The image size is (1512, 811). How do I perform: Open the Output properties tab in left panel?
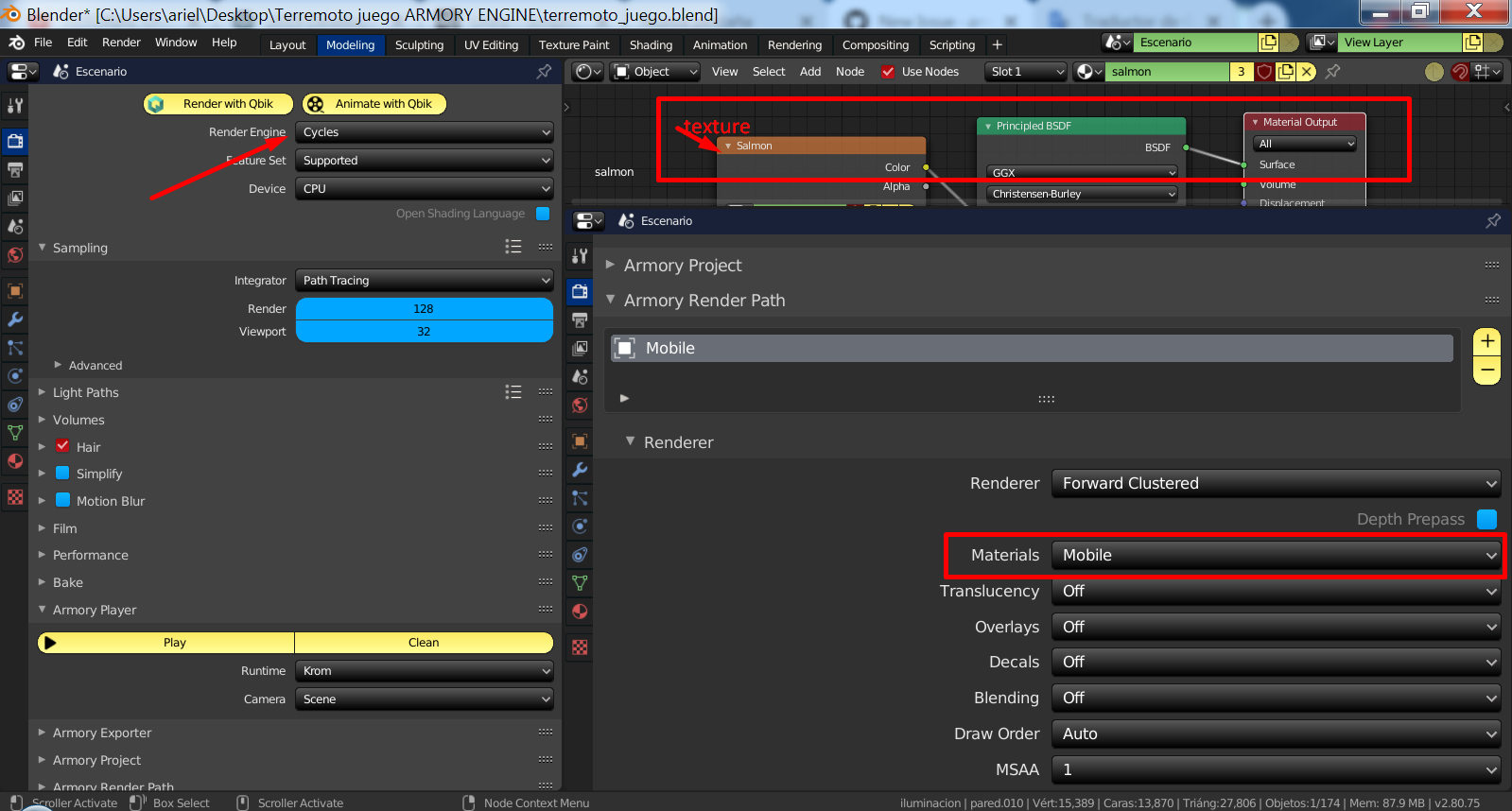(x=15, y=169)
